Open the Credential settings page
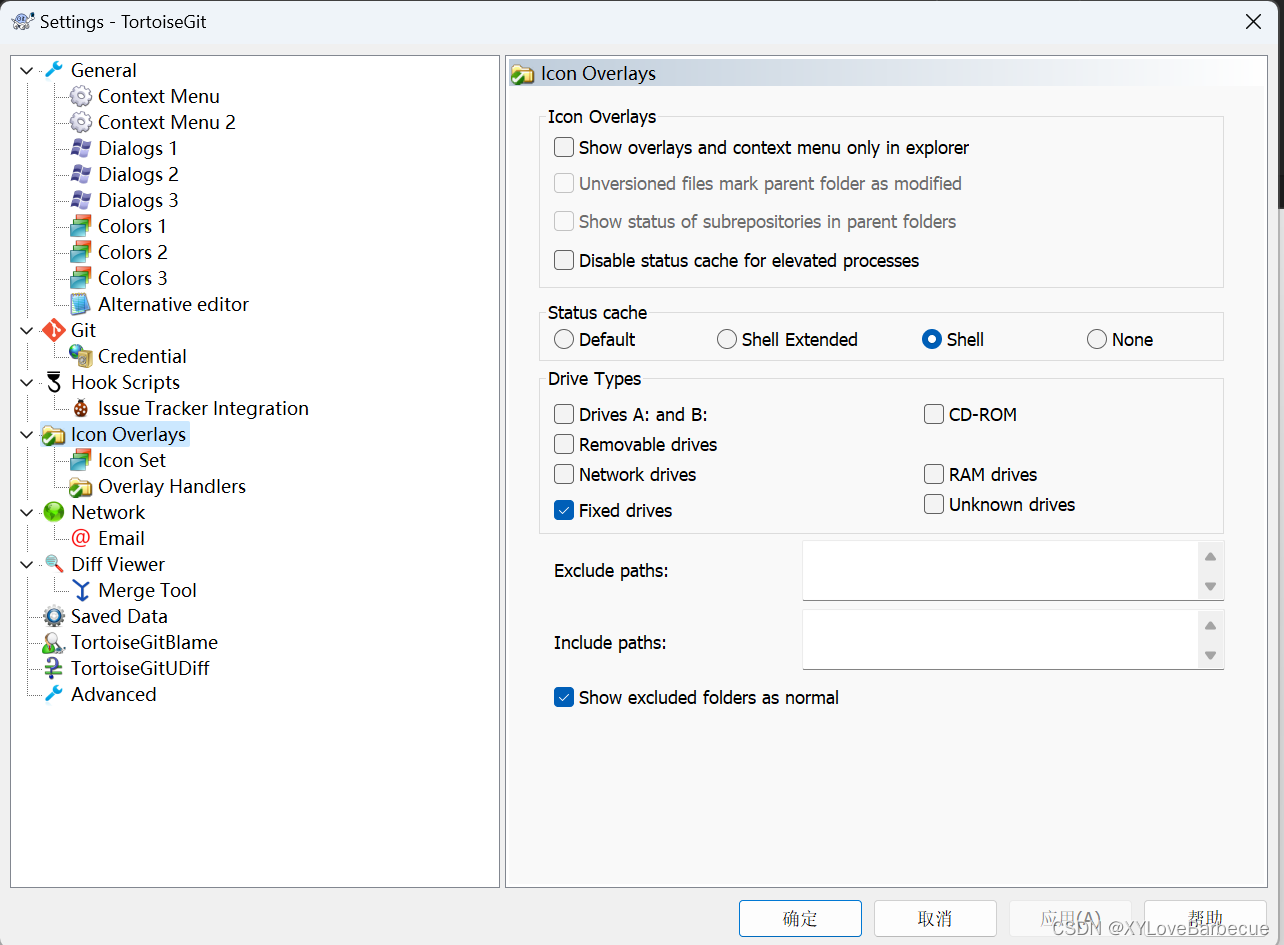This screenshot has height=945, width=1284. point(142,356)
